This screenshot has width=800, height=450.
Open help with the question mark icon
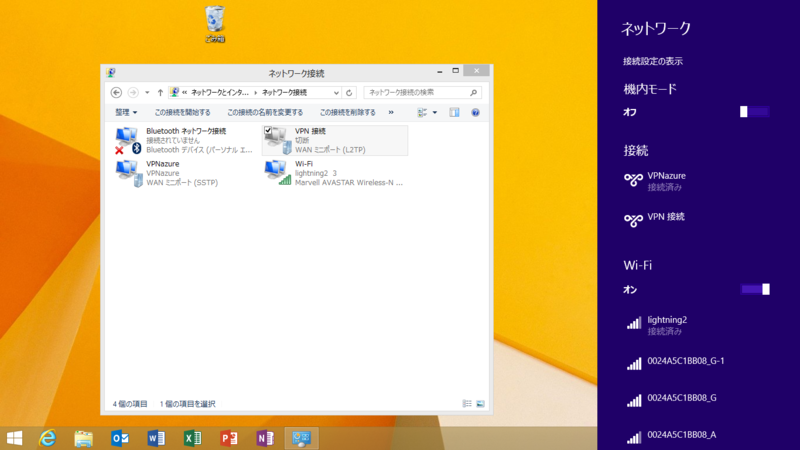pyautogui.click(x=475, y=112)
